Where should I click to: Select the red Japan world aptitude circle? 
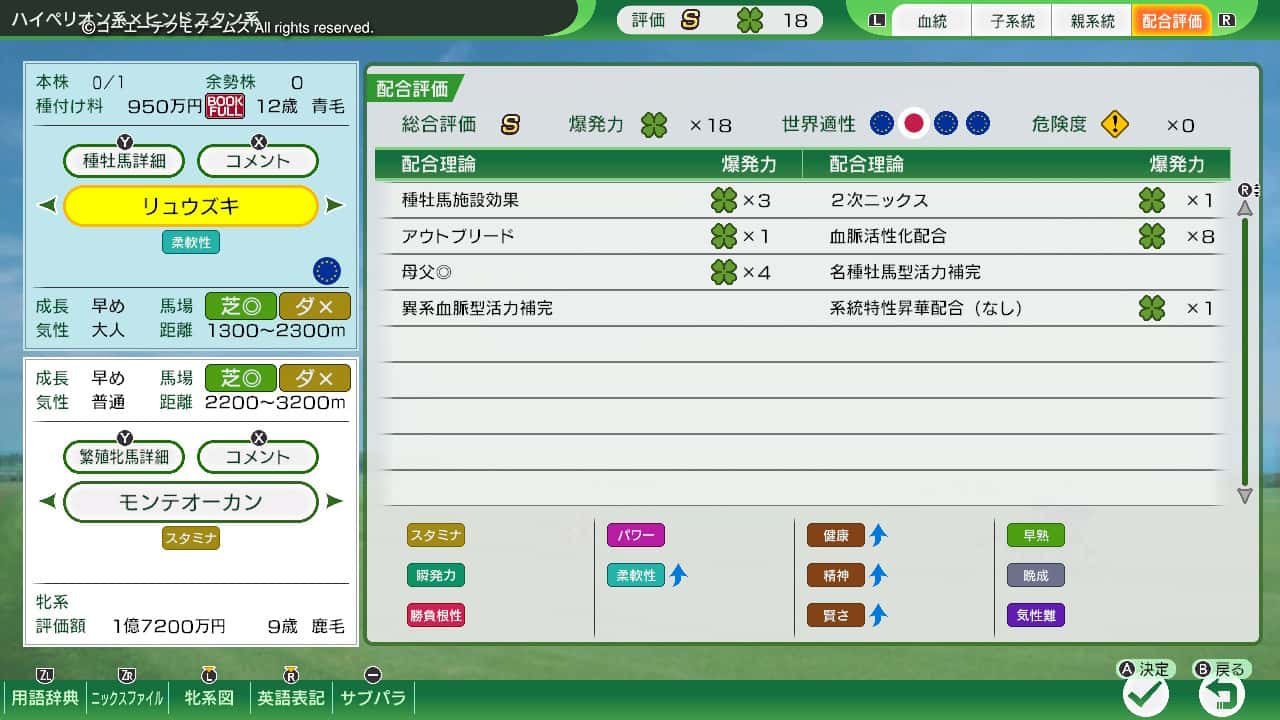click(912, 123)
